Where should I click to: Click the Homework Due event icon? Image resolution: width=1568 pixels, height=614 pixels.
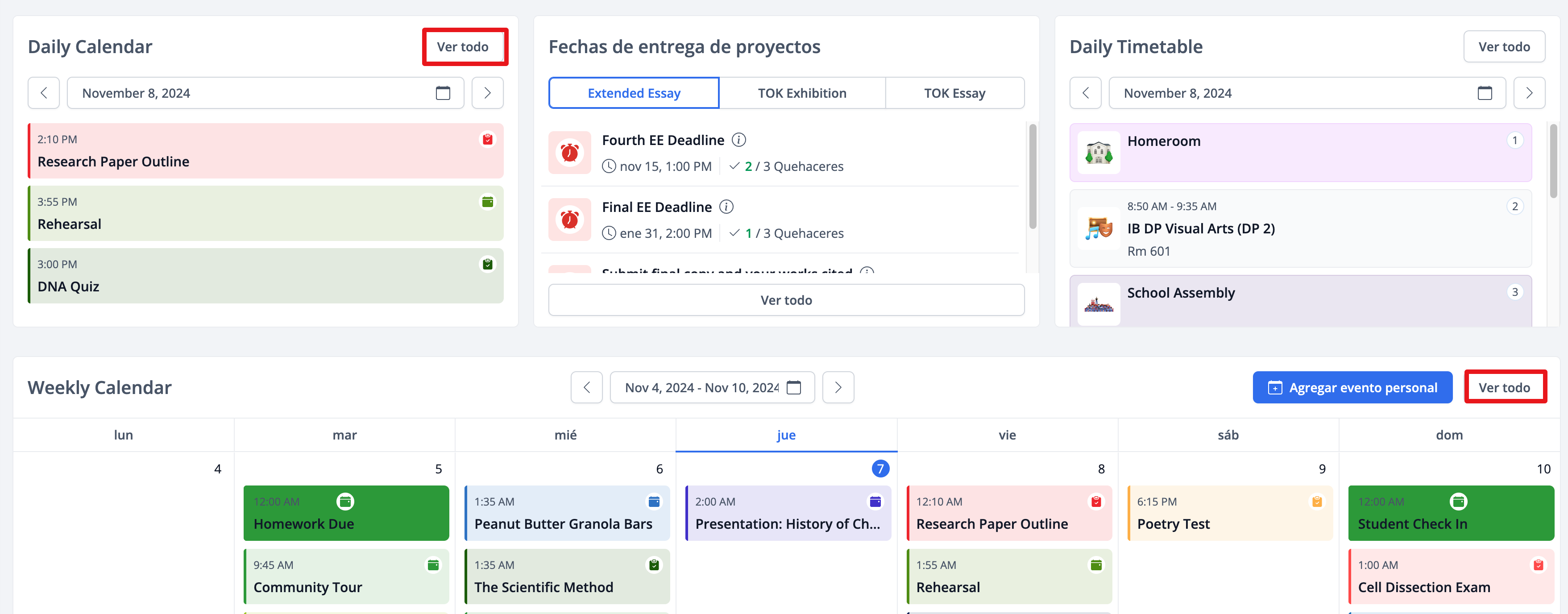coord(345,502)
